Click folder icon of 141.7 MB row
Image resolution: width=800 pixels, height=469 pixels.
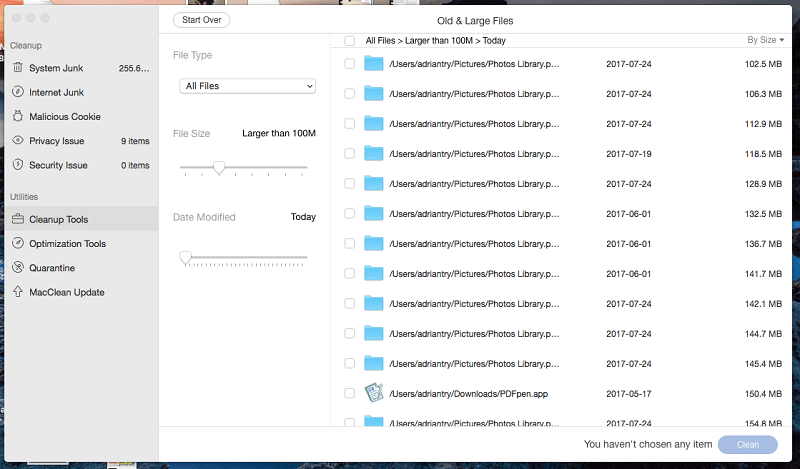[373, 274]
